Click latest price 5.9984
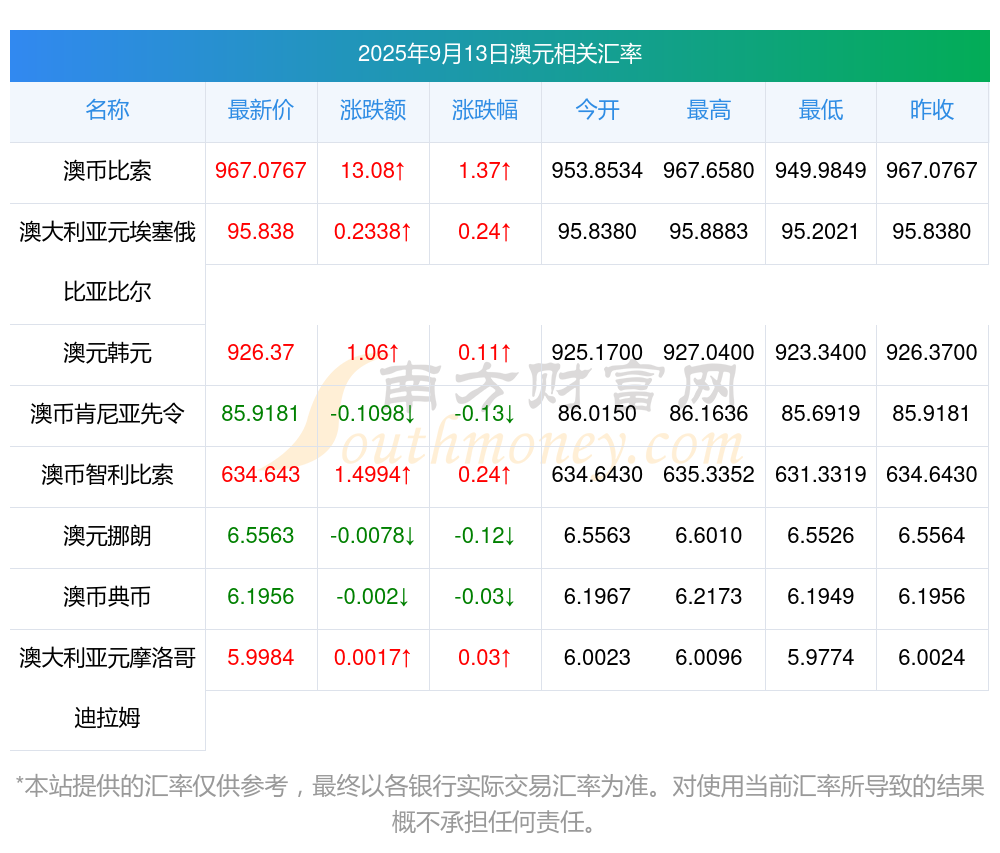The width and height of the screenshot is (1000, 853). [x=261, y=658]
